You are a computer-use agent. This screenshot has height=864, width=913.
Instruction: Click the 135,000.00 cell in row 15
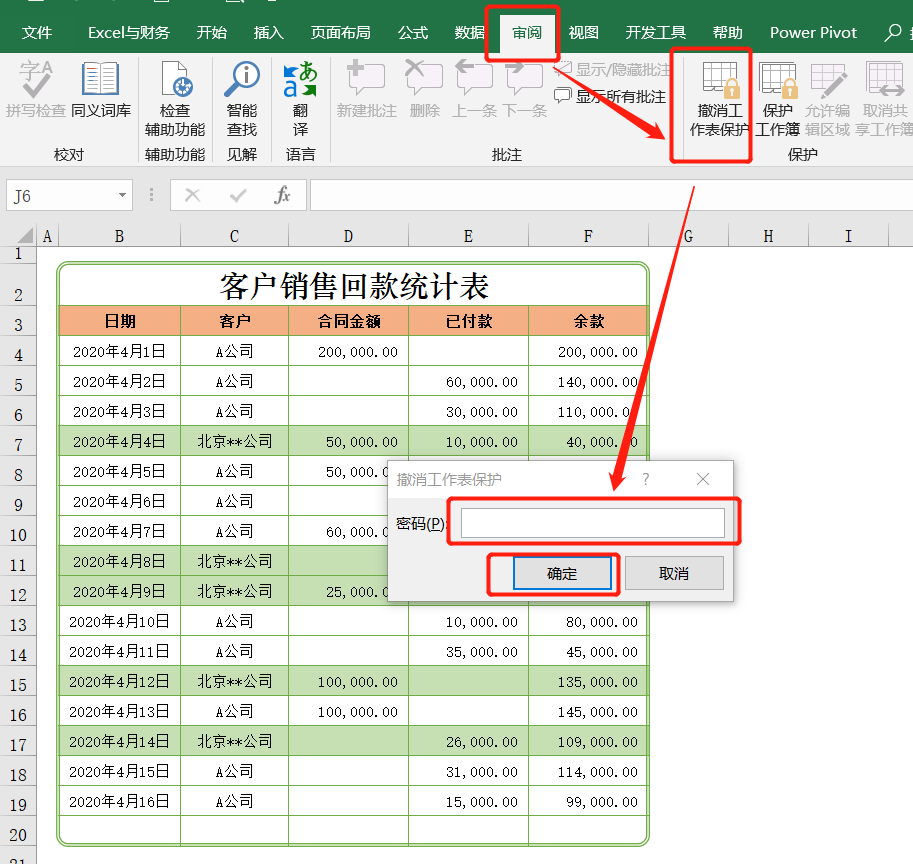[588, 681]
